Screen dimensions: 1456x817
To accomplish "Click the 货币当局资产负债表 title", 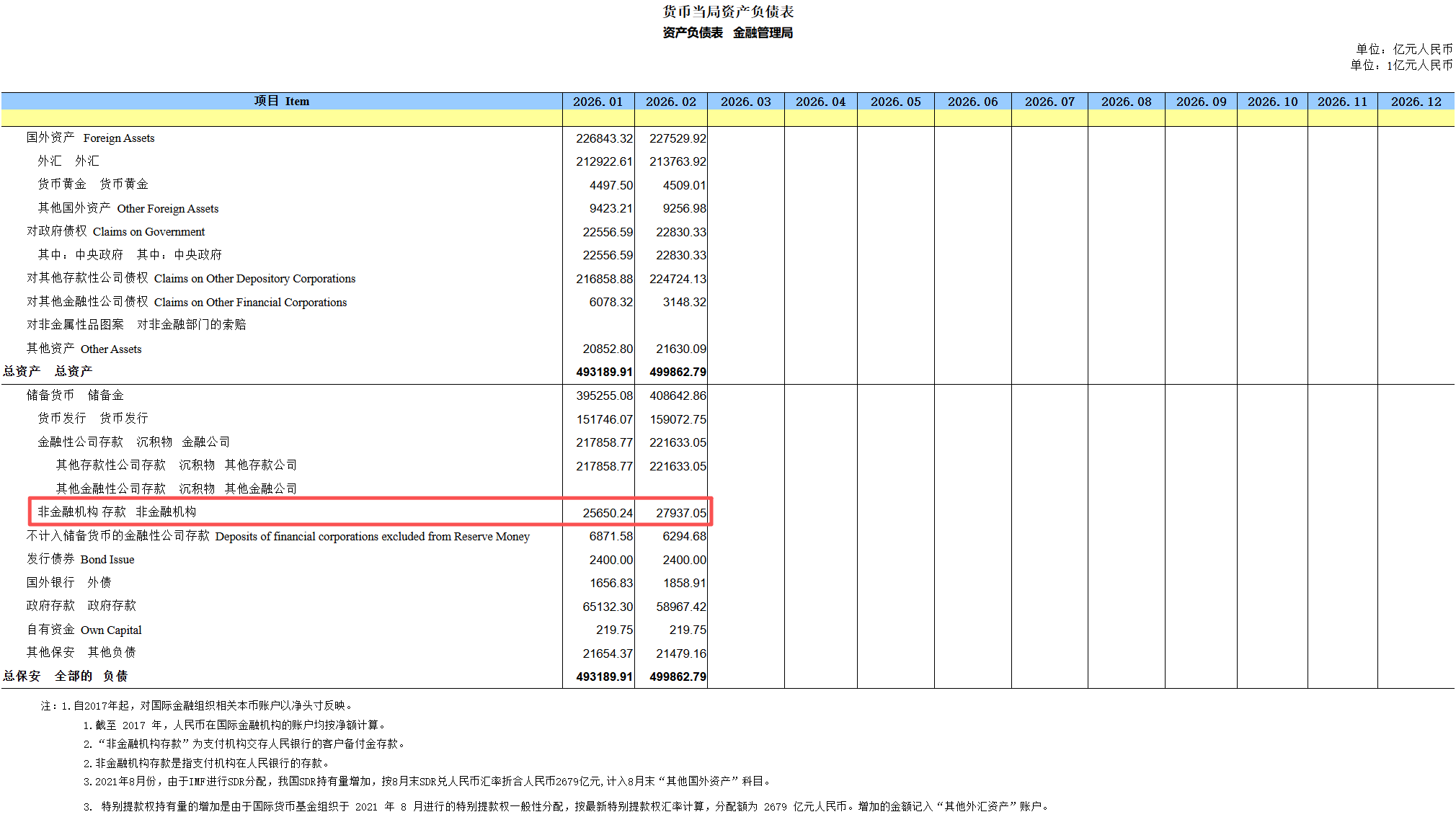I will tap(728, 12).
